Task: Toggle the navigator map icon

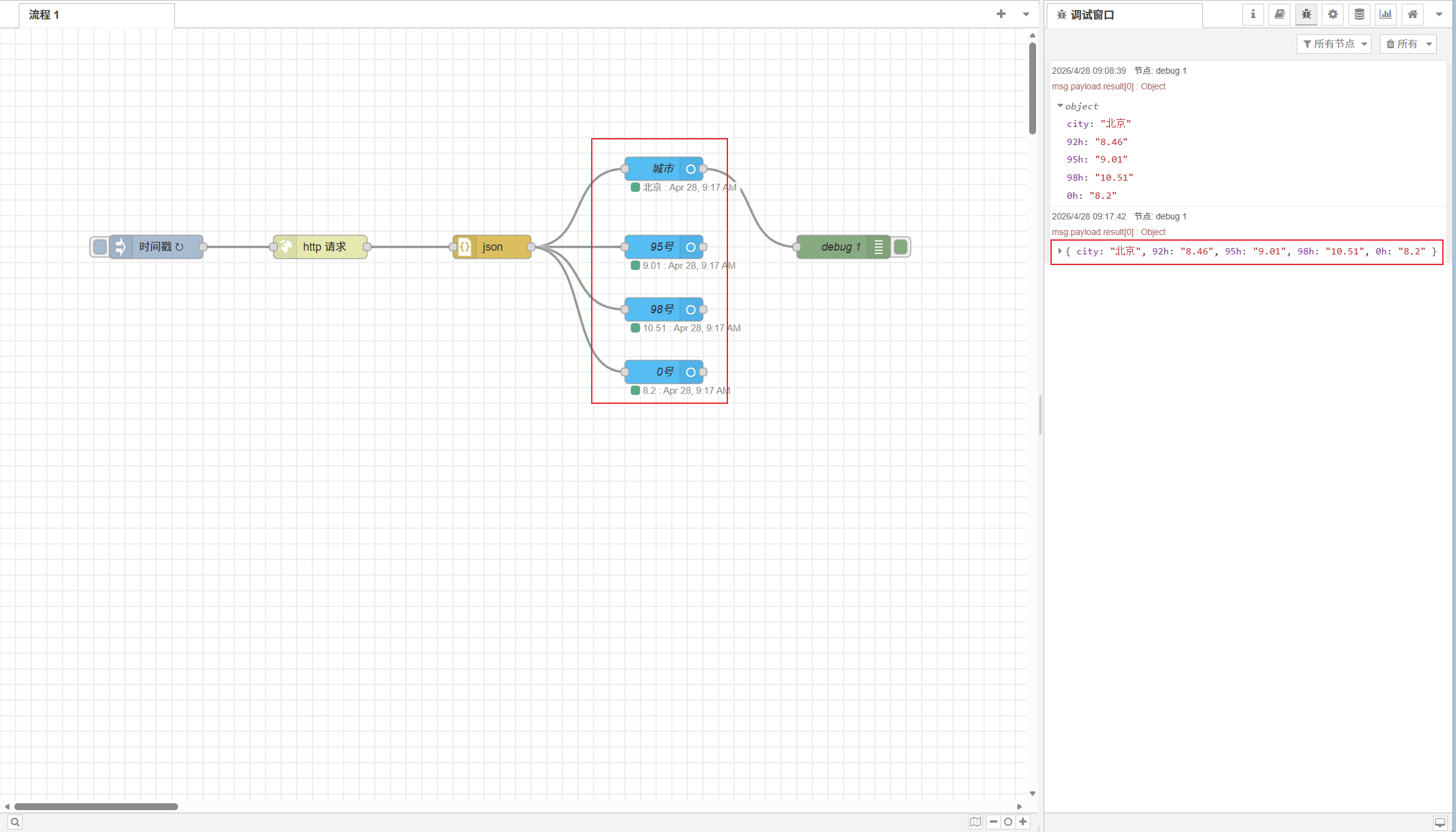Action: pos(975,822)
